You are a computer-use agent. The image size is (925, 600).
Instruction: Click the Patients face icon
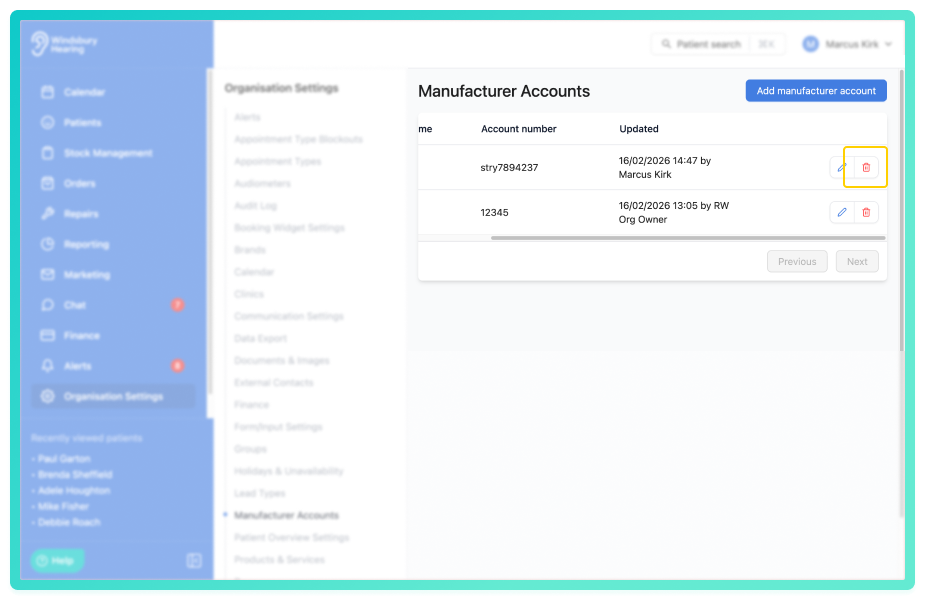click(48, 122)
